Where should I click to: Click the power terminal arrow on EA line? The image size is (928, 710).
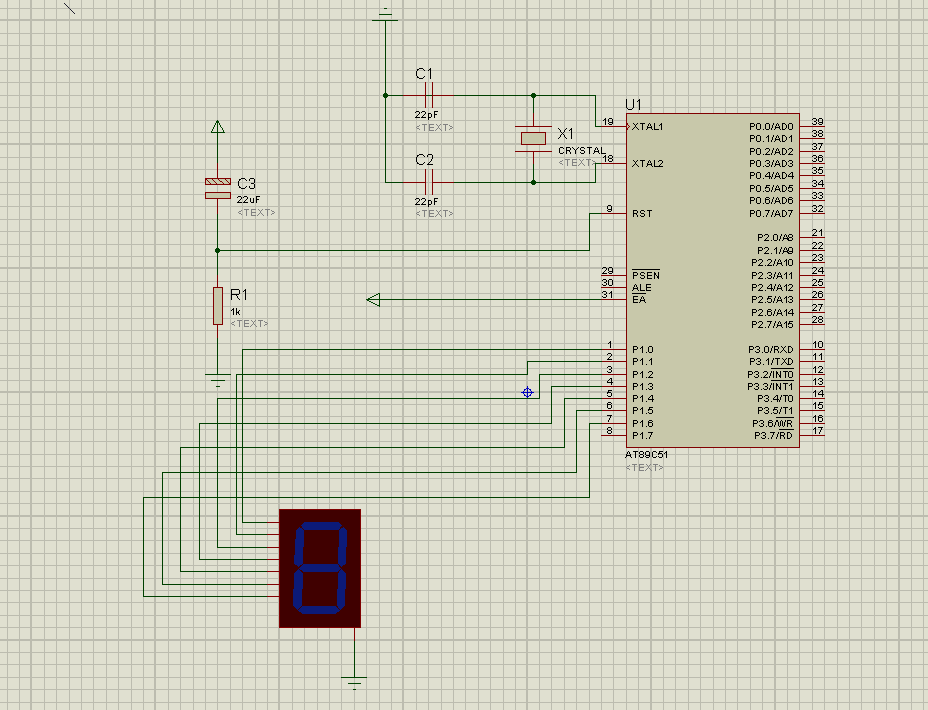coord(373,300)
